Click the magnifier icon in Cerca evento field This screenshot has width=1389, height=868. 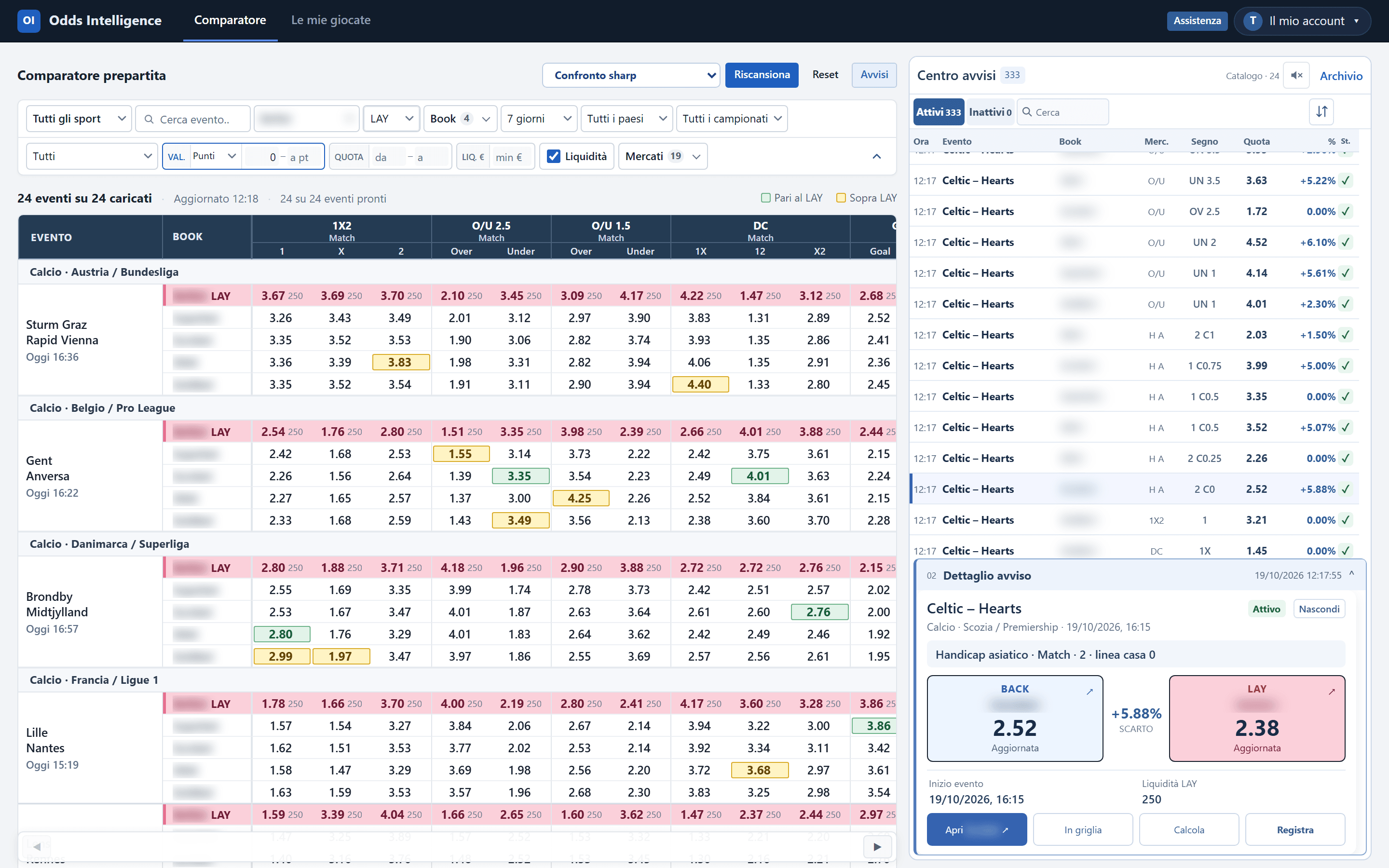pos(149,119)
